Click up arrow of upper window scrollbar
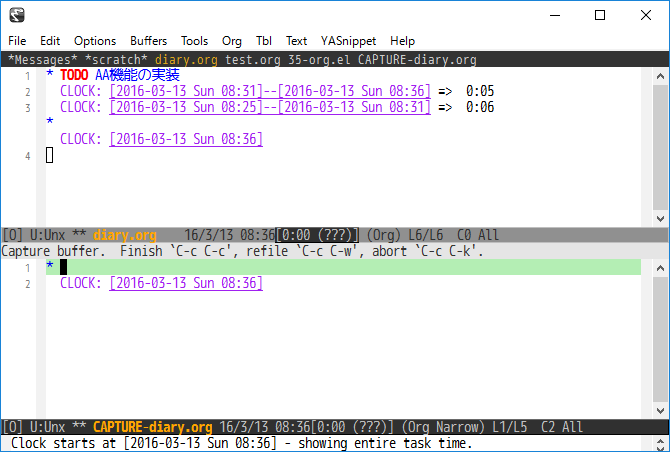Viewport: 670px width, 452px height. coord(661,76)
